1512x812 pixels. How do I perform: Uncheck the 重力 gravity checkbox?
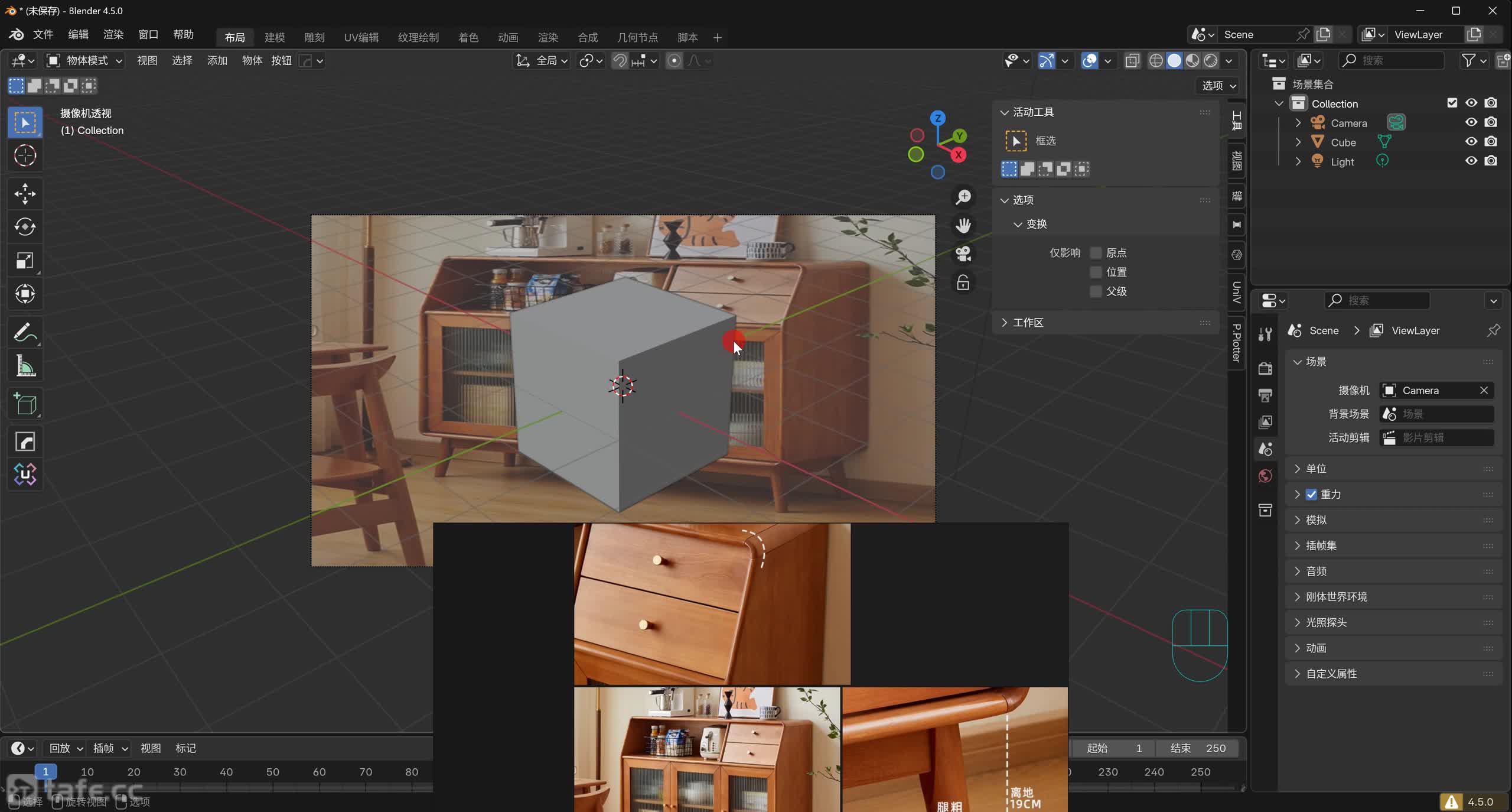point(1312,495)
